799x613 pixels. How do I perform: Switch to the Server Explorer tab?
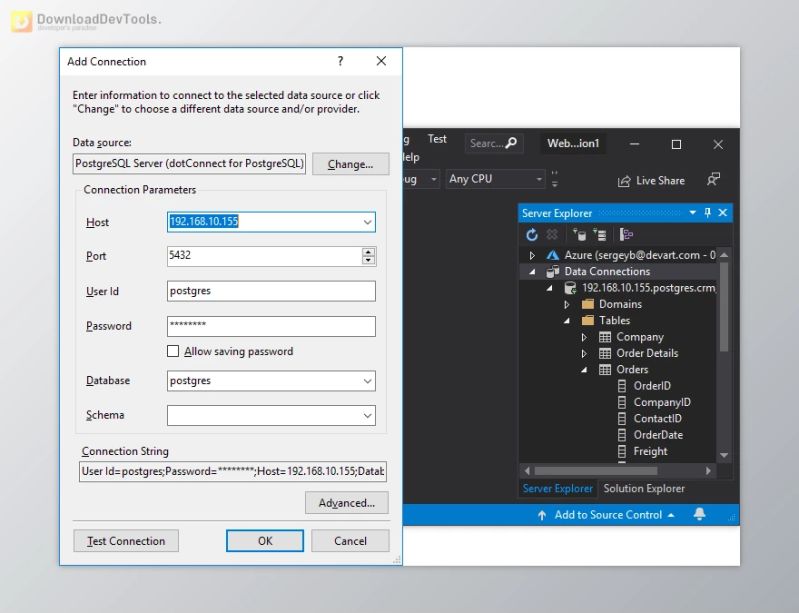(557, 489)
